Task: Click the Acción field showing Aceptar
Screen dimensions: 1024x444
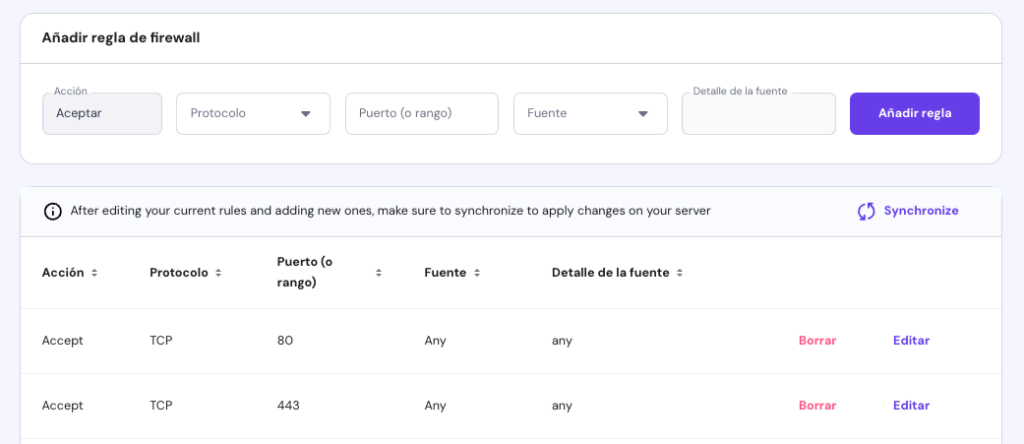Action: click(x=102, y=114)
